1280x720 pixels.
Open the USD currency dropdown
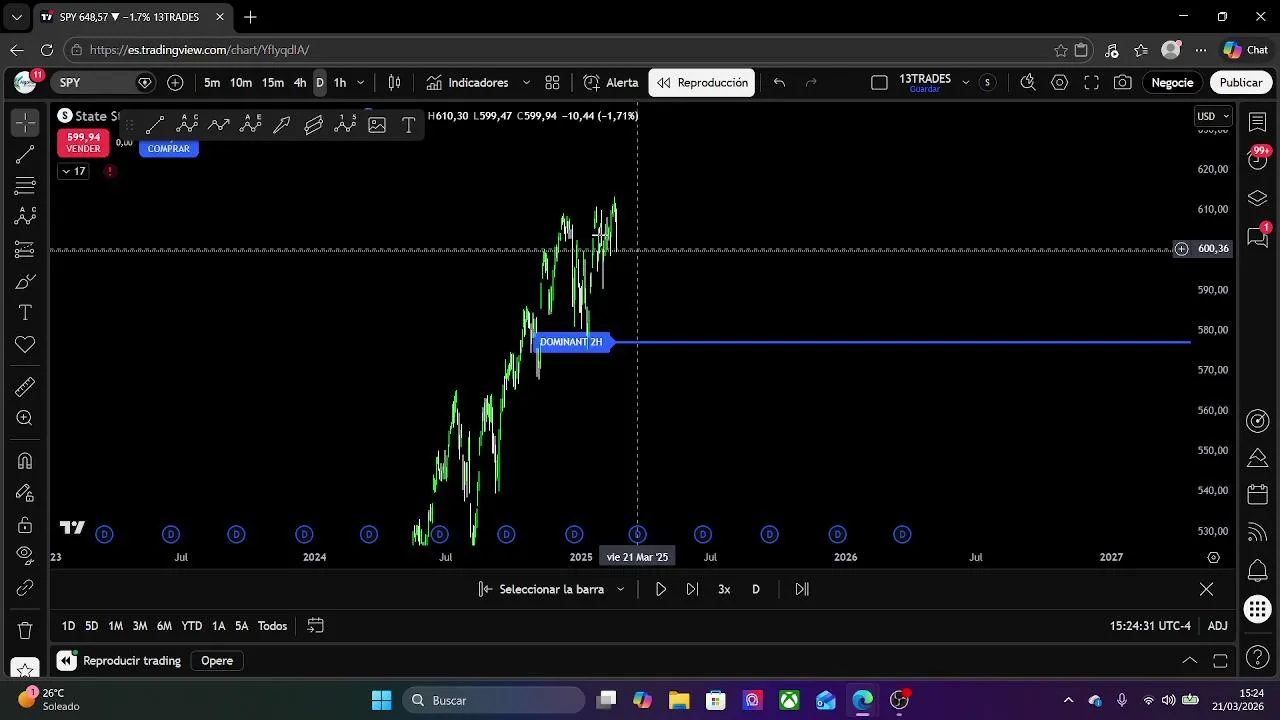point(1213,116)
